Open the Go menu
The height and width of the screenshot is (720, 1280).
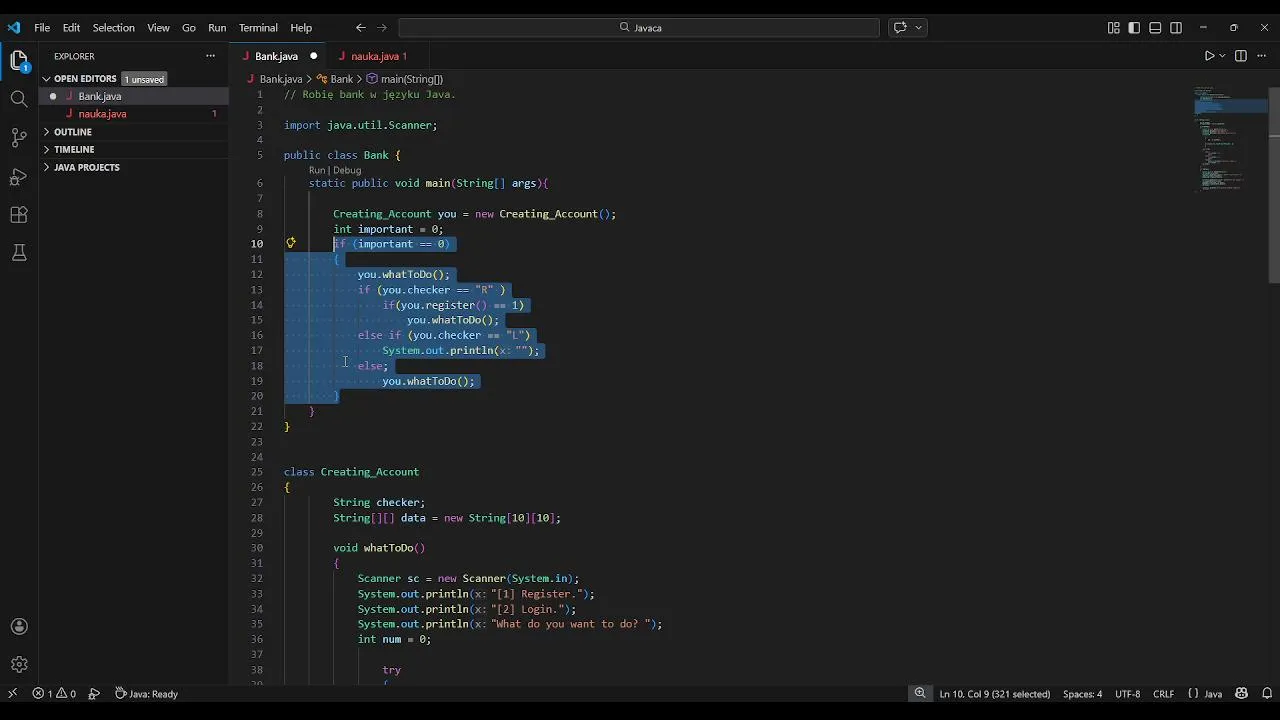(189, 28)
